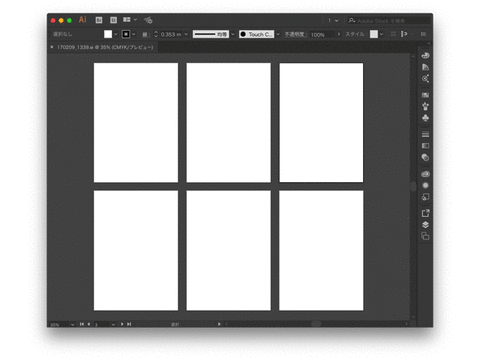The height and width of the screenshot is (360, 480).
Task: Open the Color Guide panel icon
Action: (x=425, y=67)
